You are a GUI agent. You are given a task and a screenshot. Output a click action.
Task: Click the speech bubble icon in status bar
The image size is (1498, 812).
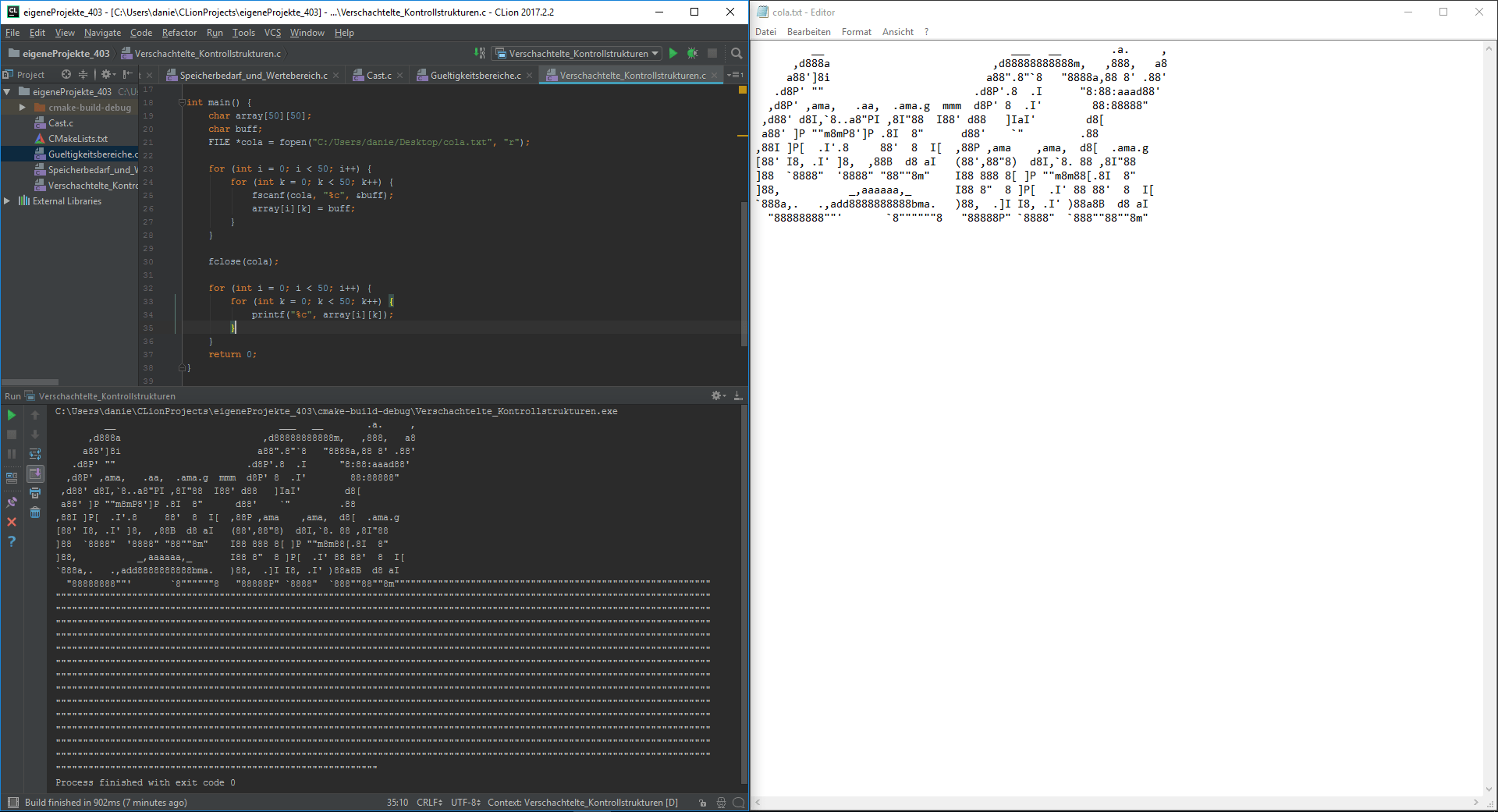tap(738, 803)
